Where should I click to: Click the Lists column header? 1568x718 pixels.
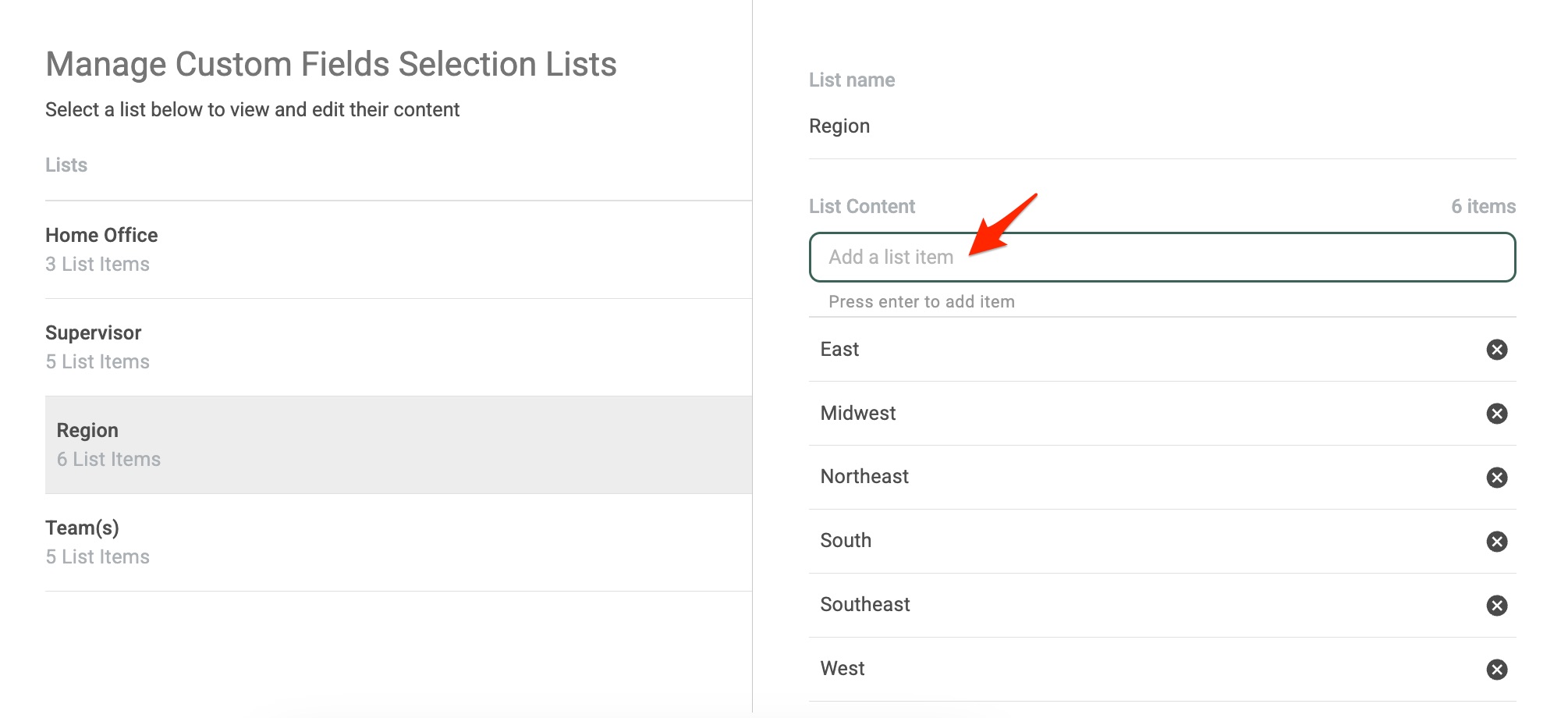(66, 165)
